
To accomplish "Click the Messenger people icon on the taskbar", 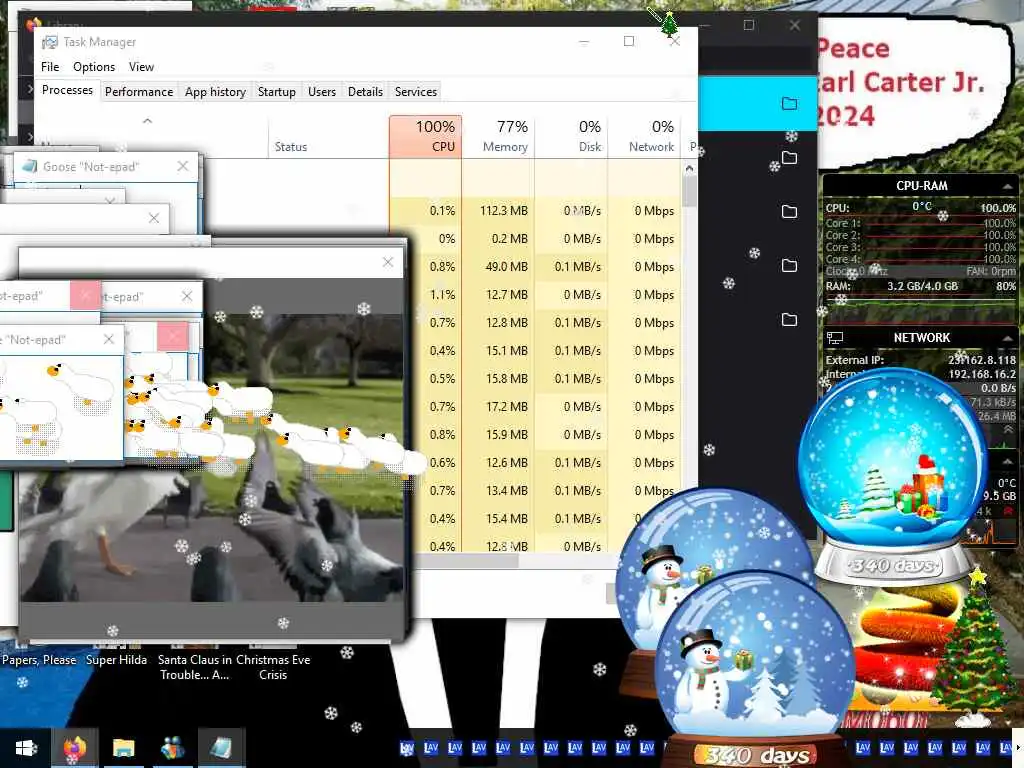I will coord(172,748).
